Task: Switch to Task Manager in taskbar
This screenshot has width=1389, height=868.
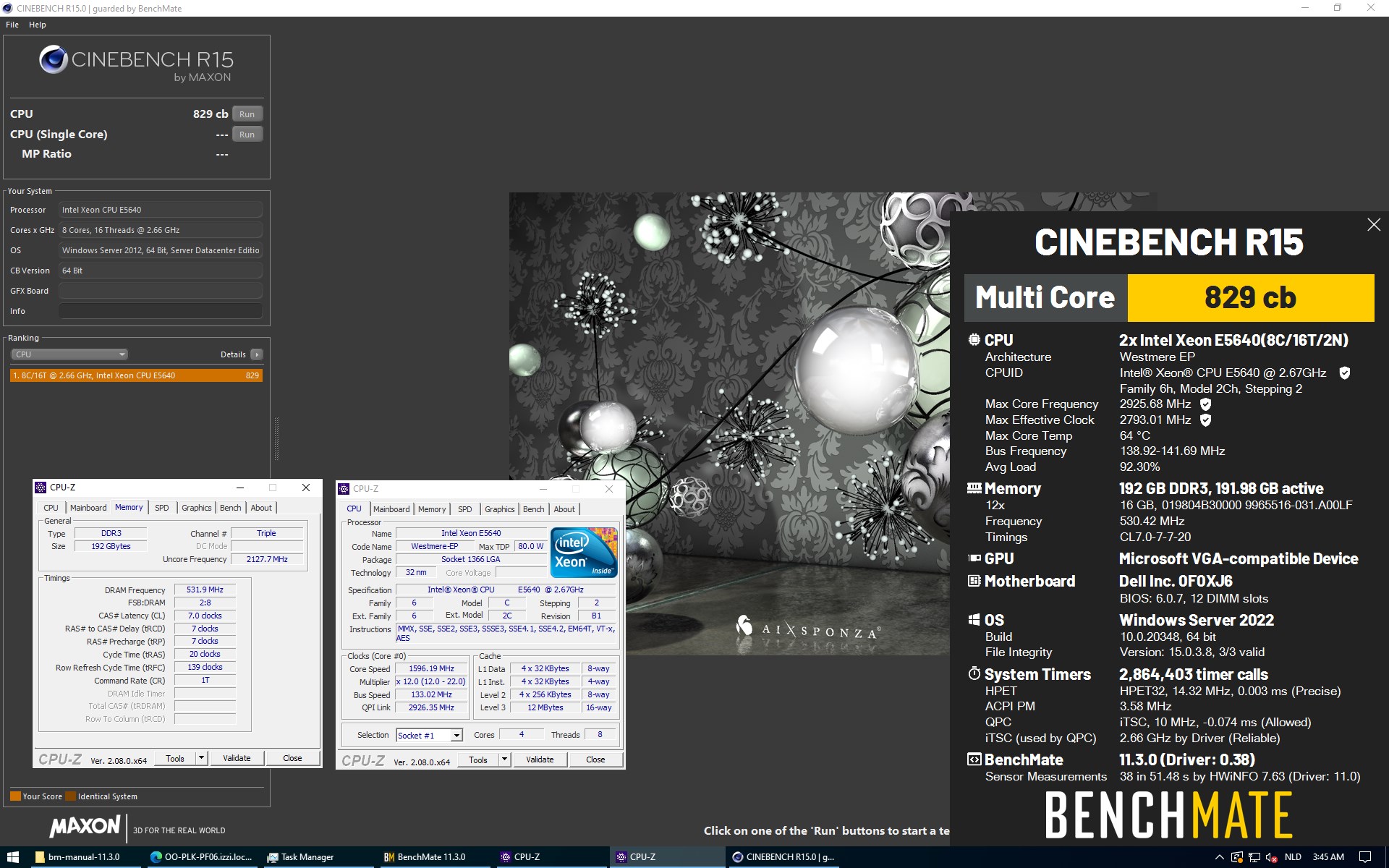Action: (x=318, y=857)
